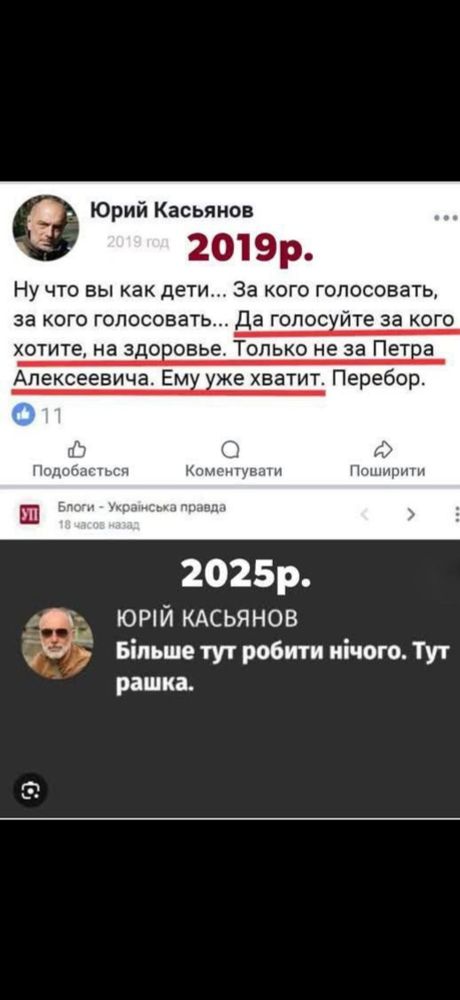Open Блоги - Українська правда source link
The height and width of the screenshot is (1000, 460).
tap(142, 508)
